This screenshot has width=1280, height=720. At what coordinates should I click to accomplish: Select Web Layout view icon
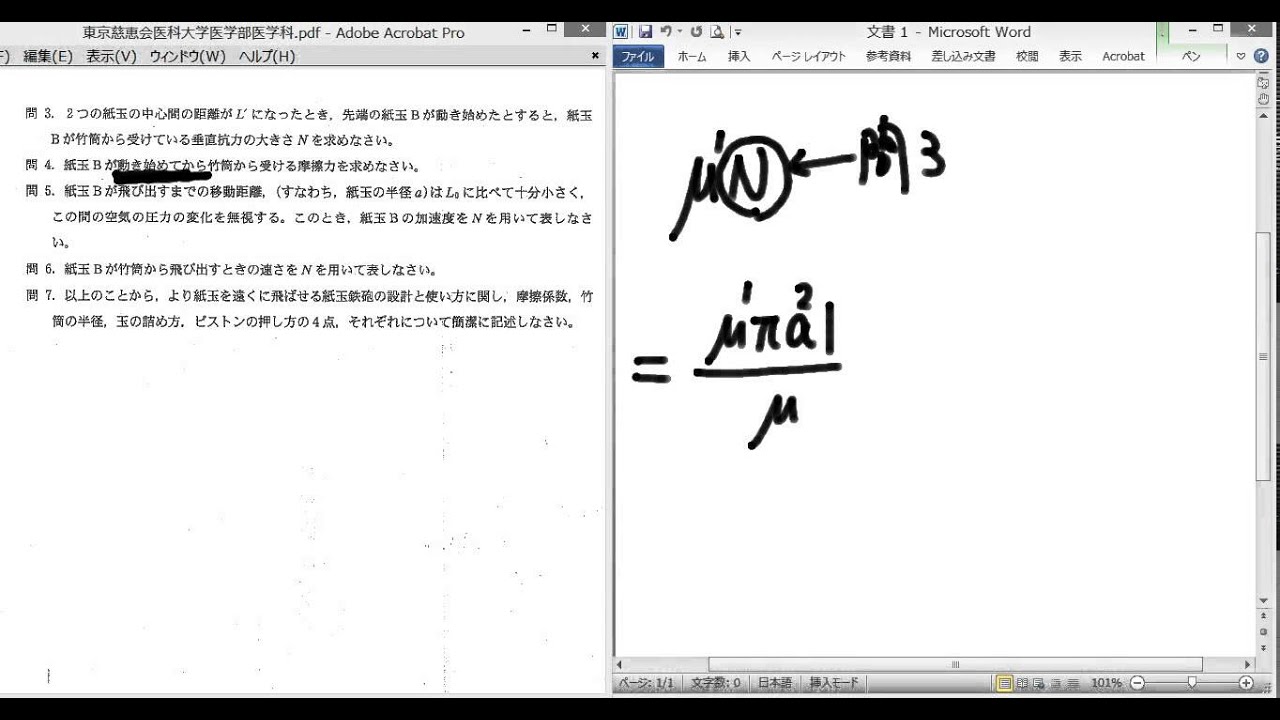(1039, 683)
